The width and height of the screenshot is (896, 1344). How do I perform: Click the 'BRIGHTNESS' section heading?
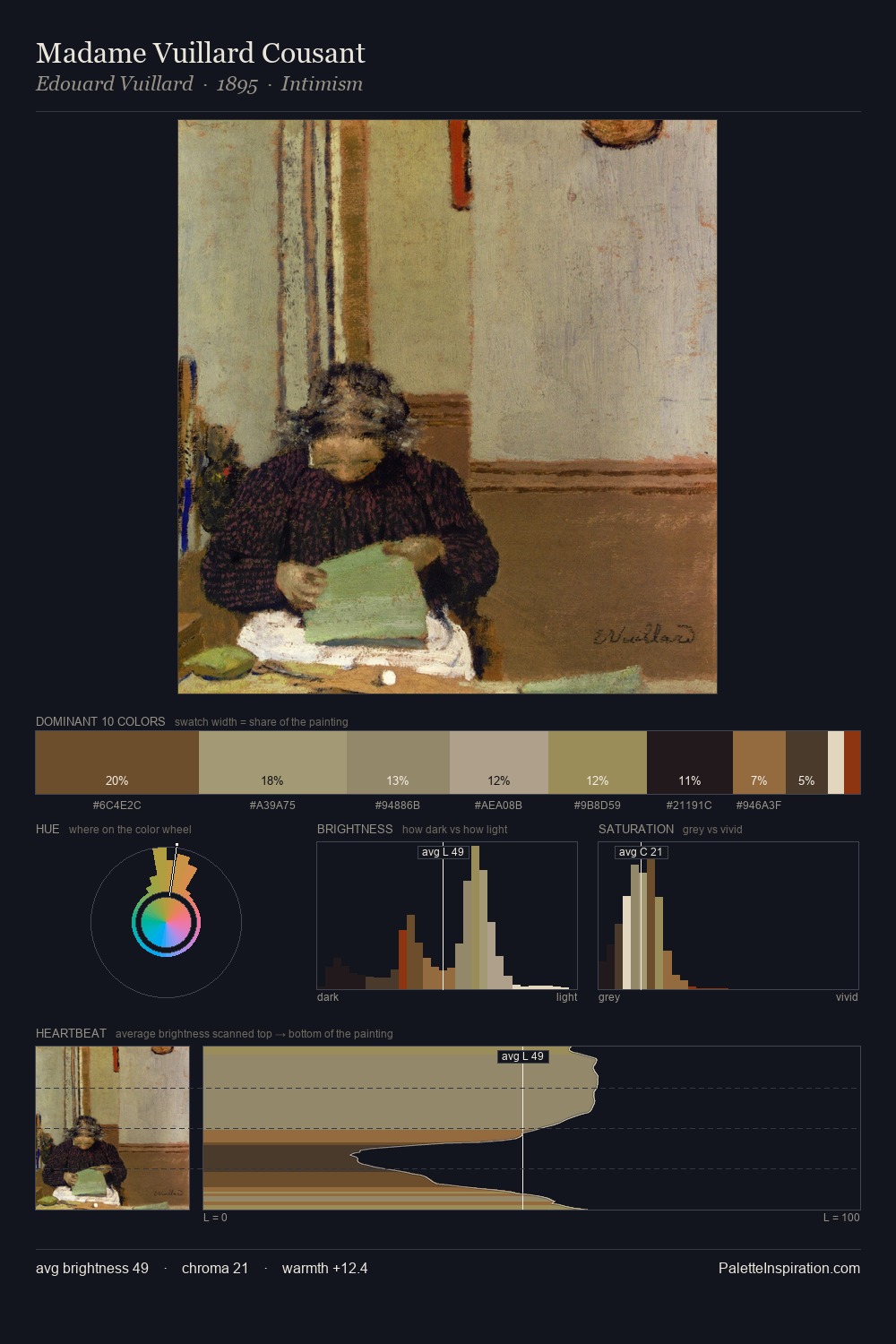click(355, 829)
